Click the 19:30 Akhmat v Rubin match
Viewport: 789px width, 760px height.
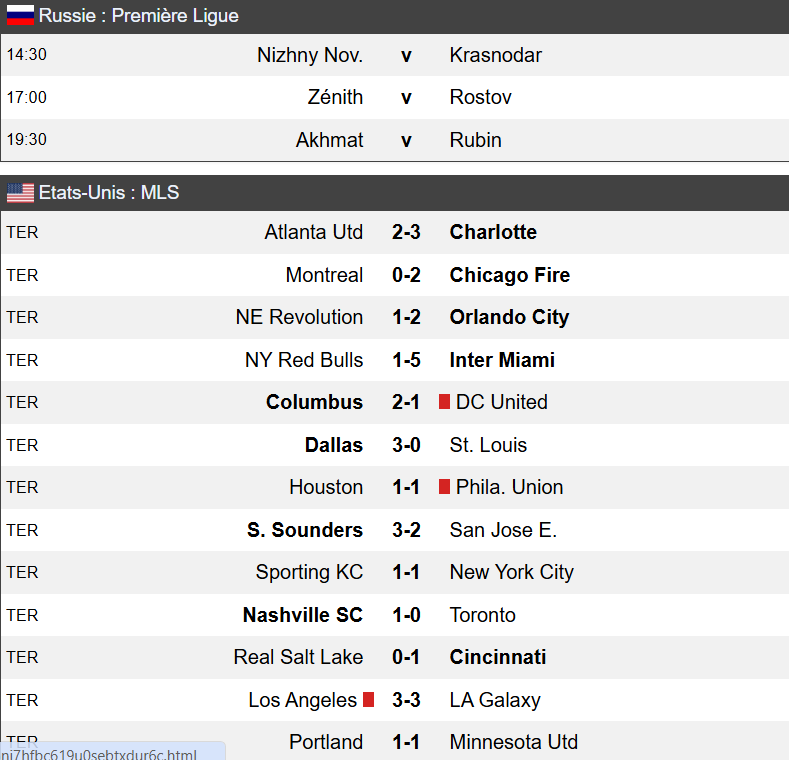click(406, 140)
